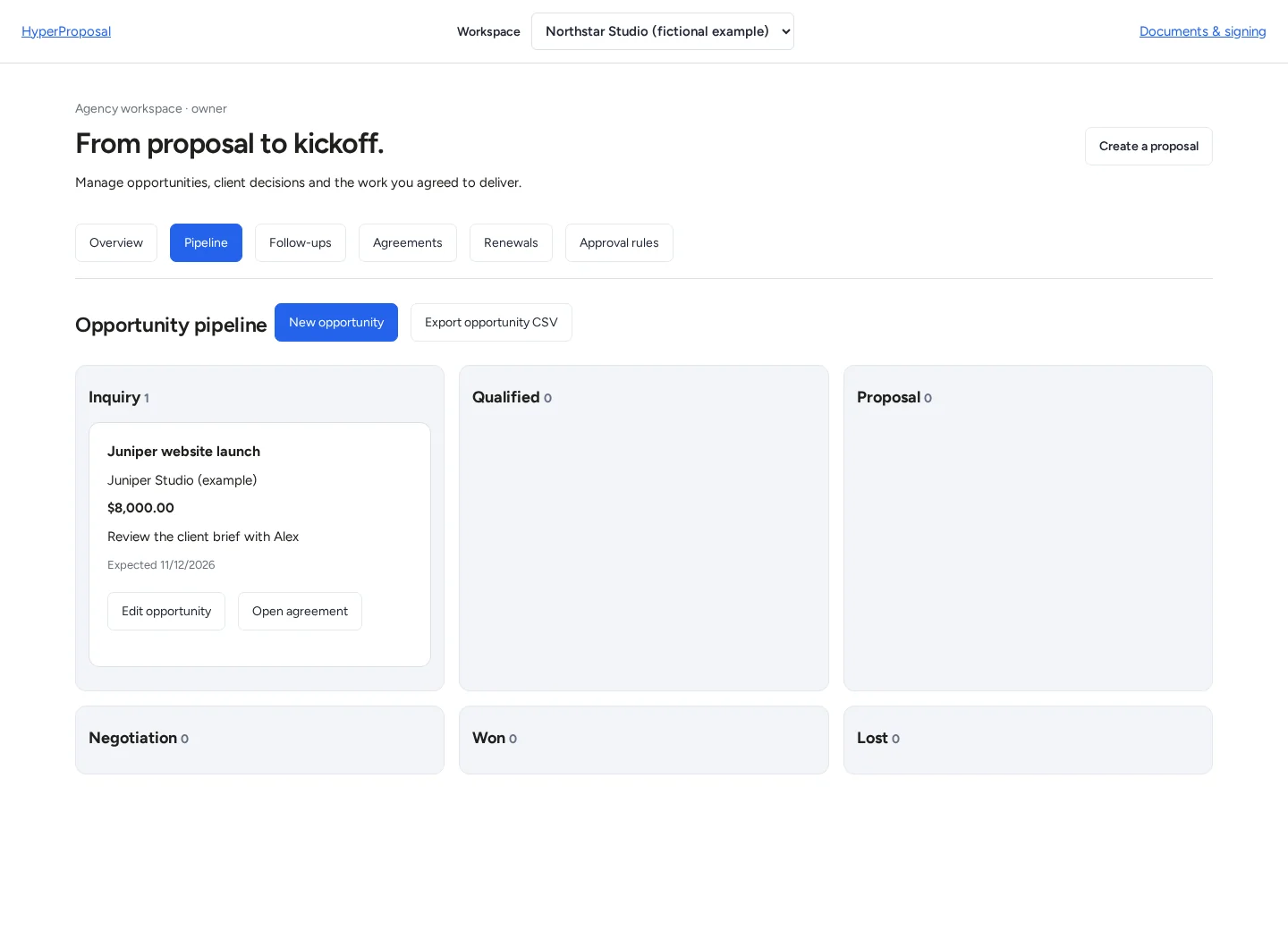Open the Follow-ups tab
This screenshot has height=939, width=1288.
[x=301, y=242]
